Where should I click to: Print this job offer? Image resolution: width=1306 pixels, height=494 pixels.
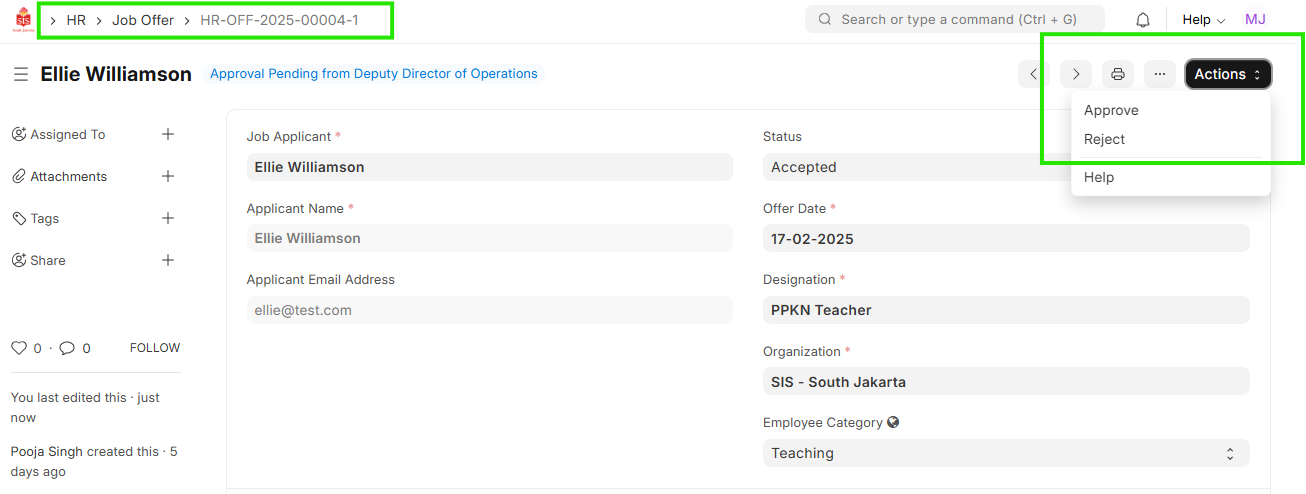pyautogui.click(x=1118, y=74)
